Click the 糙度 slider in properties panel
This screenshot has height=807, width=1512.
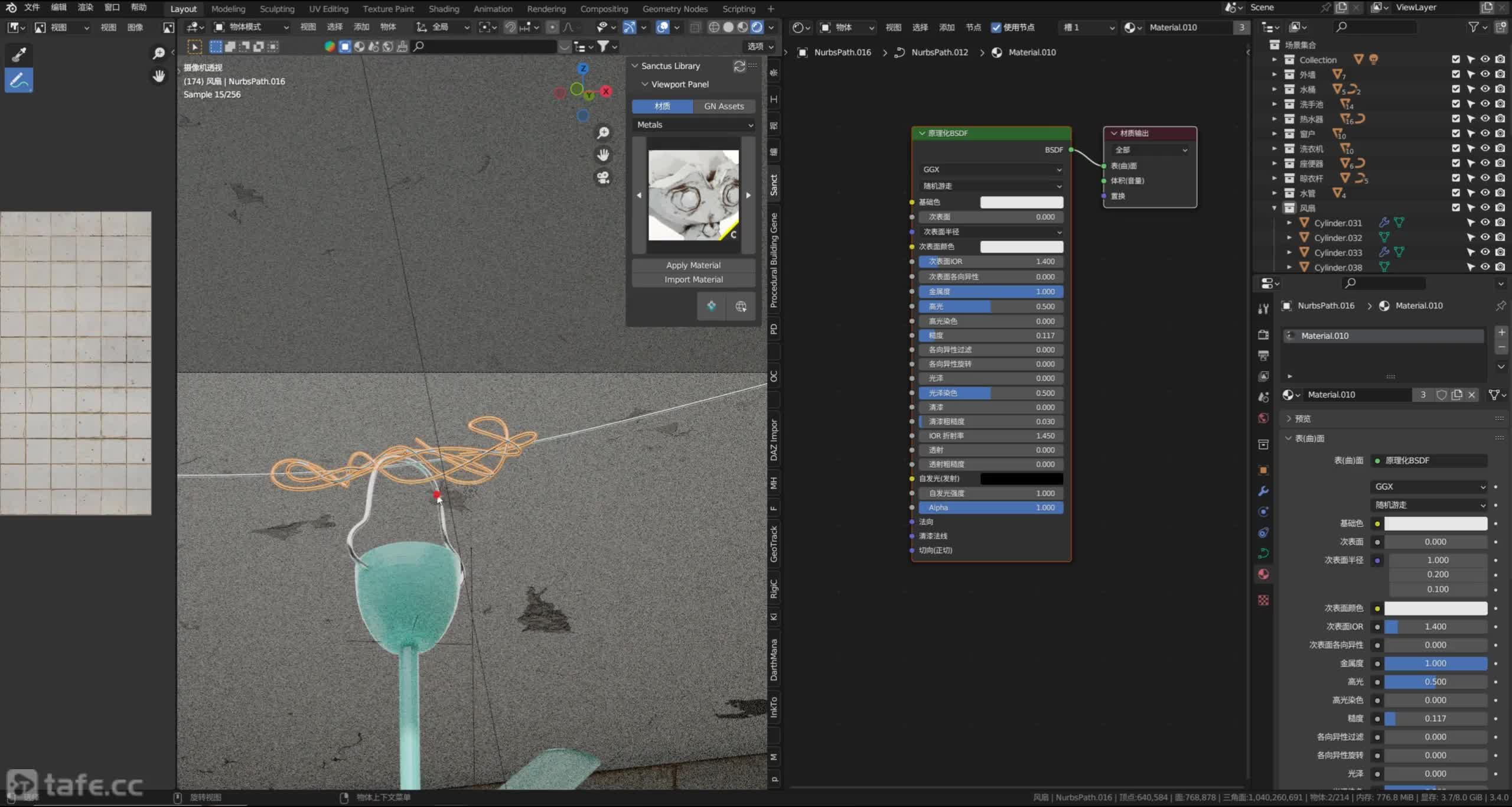pos(1435,718)
